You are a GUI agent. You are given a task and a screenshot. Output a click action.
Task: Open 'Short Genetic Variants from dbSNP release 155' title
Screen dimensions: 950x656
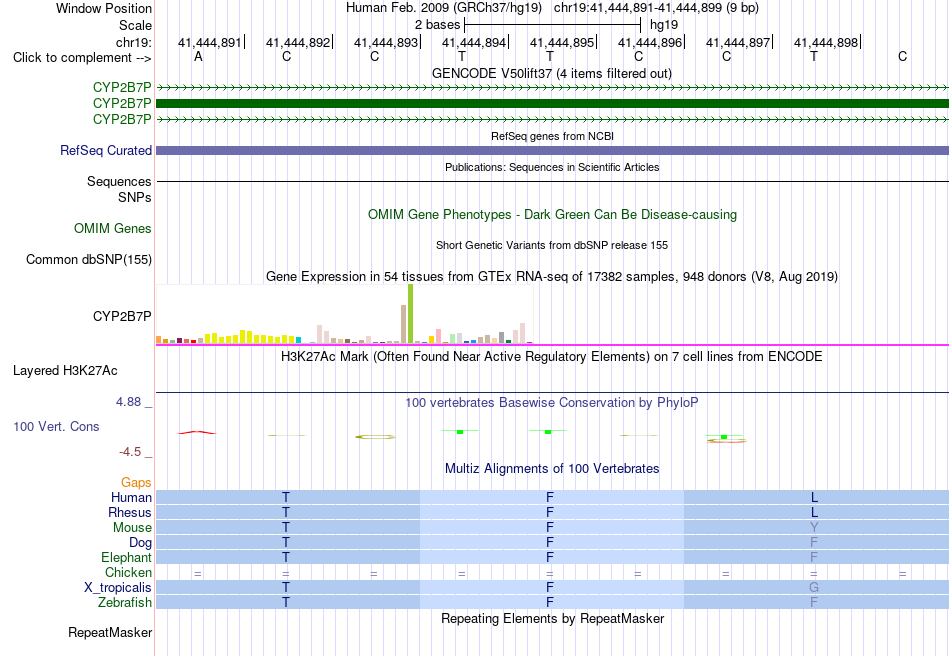(552, 245)
